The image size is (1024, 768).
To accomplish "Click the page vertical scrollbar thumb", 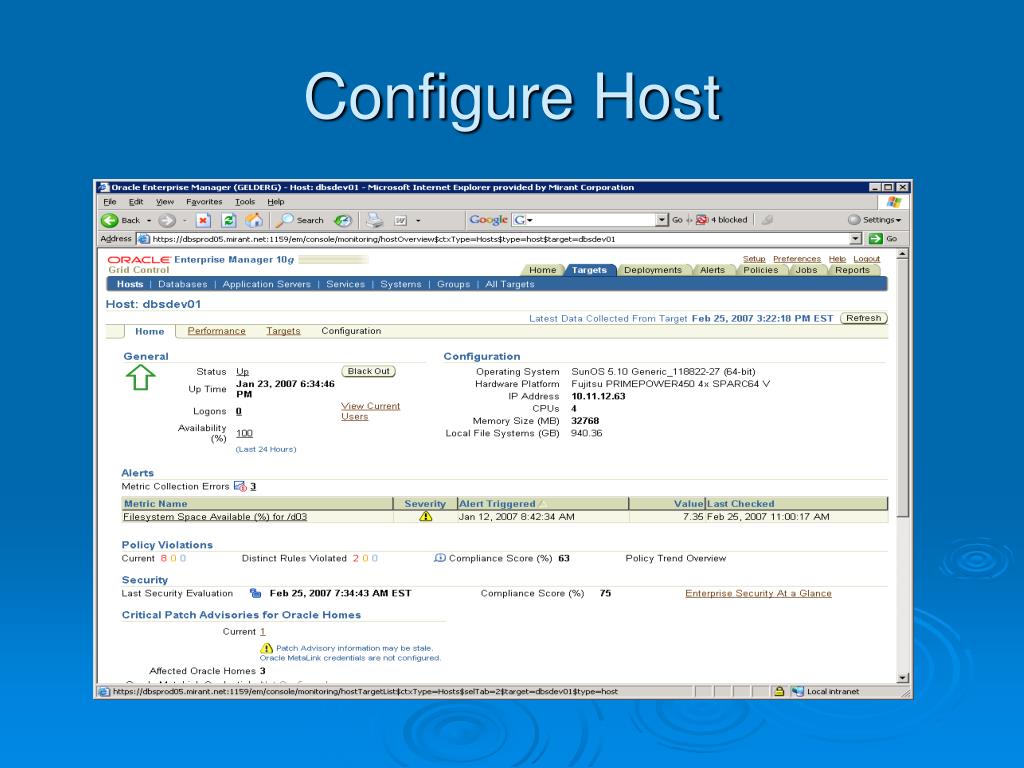I will [903, 389].
